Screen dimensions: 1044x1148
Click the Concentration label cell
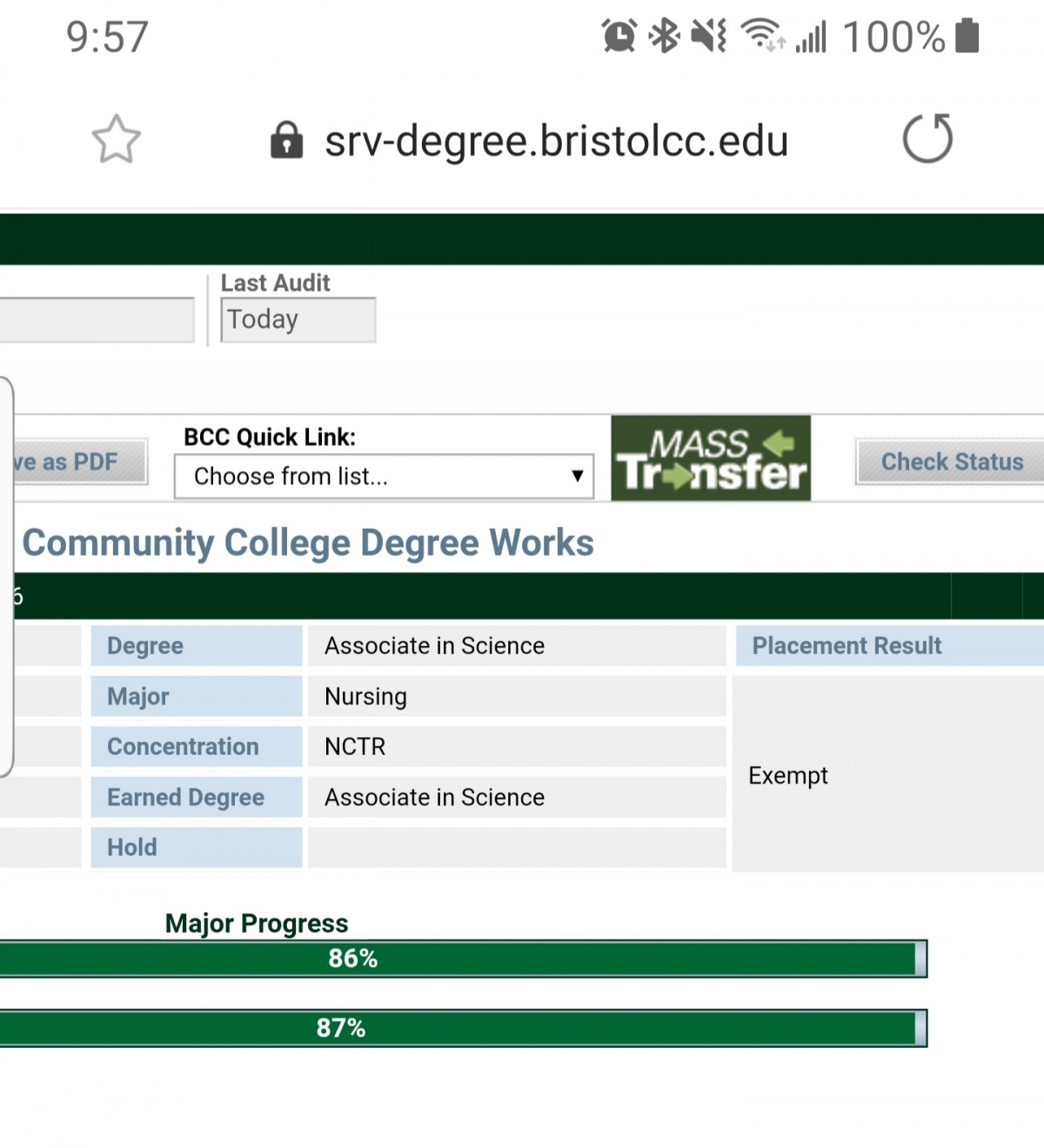point(197,746)
